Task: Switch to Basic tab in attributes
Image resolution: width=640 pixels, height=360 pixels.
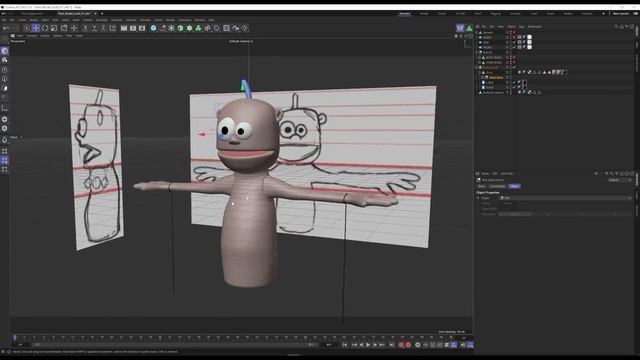Action: (x=482, y=186)
